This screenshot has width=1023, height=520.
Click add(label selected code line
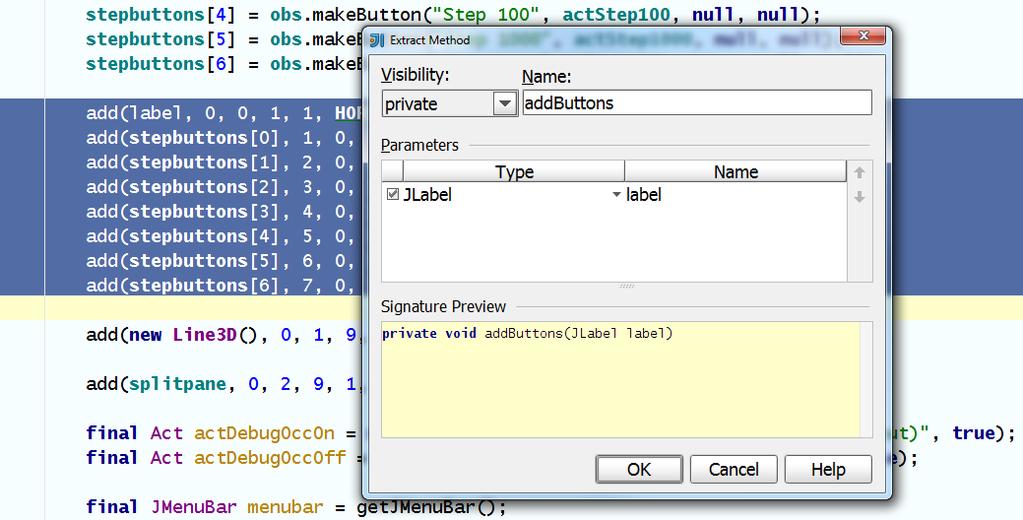tap(222, 114)
